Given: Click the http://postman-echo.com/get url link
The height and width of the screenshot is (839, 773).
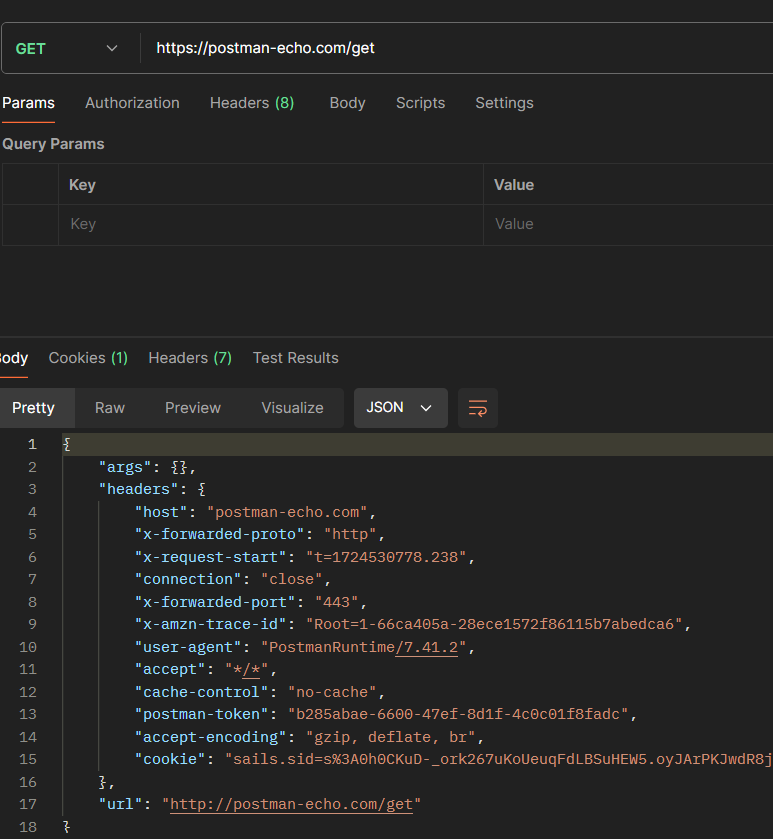Looking at the screenshot, I should click(x=292, y=804).
